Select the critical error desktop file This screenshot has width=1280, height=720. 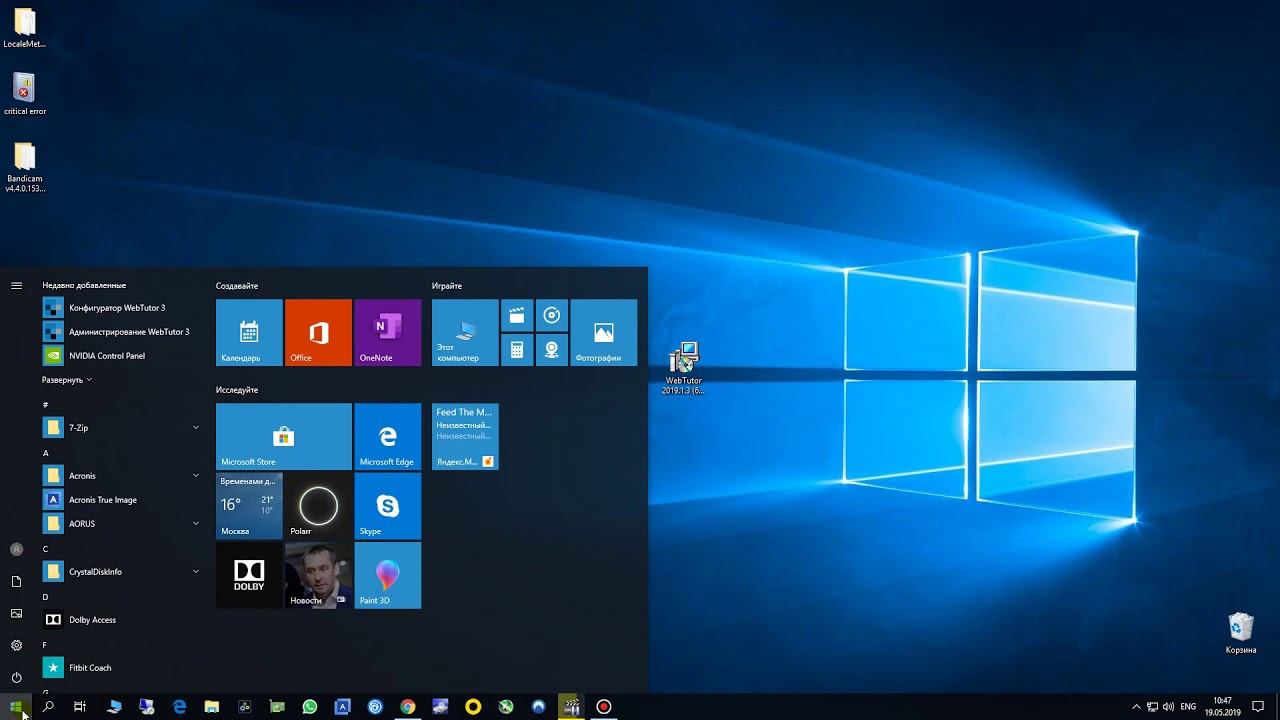(24, 94)
